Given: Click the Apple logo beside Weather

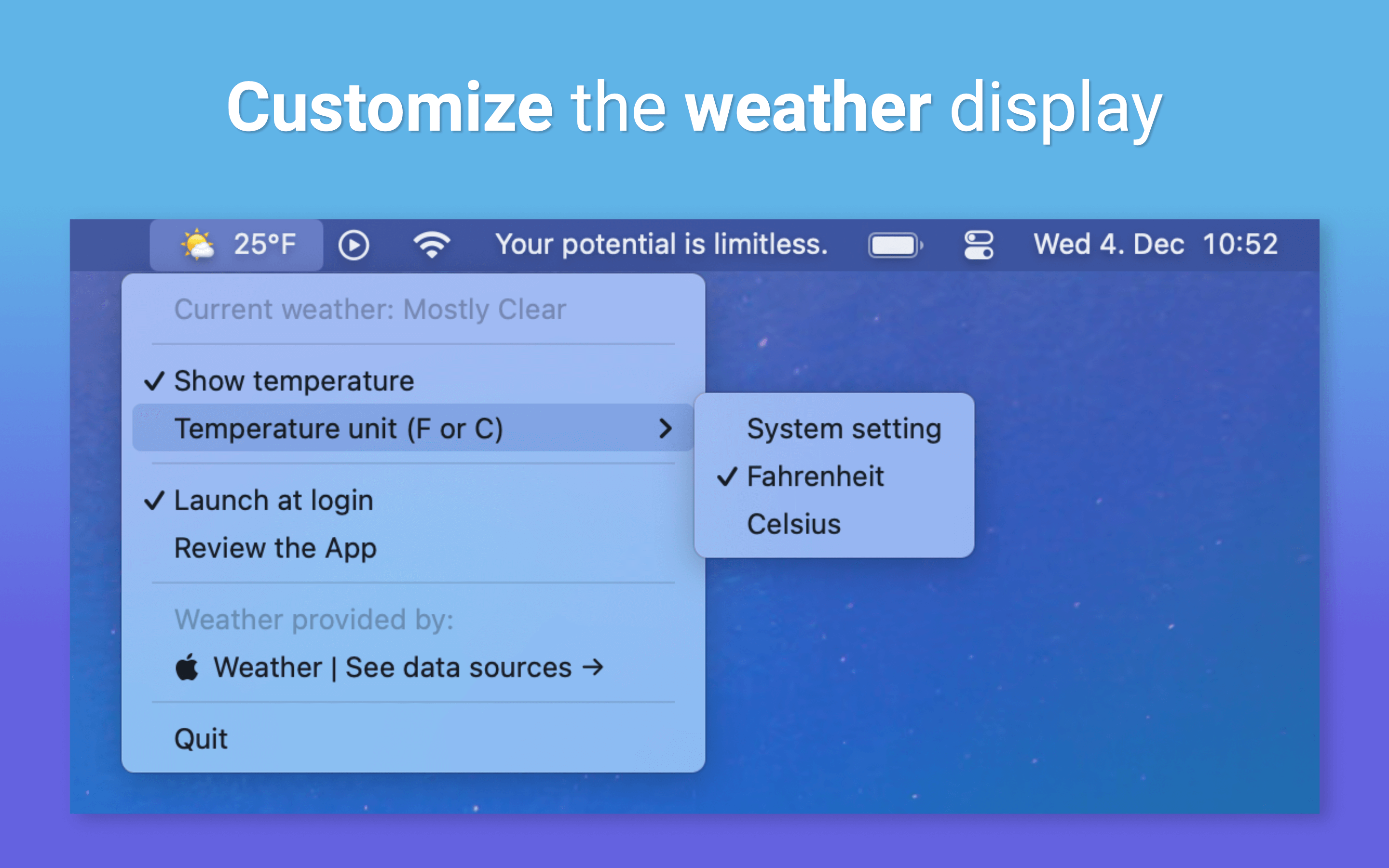Looking at the screenshot, I should click(x=187, y=668).
